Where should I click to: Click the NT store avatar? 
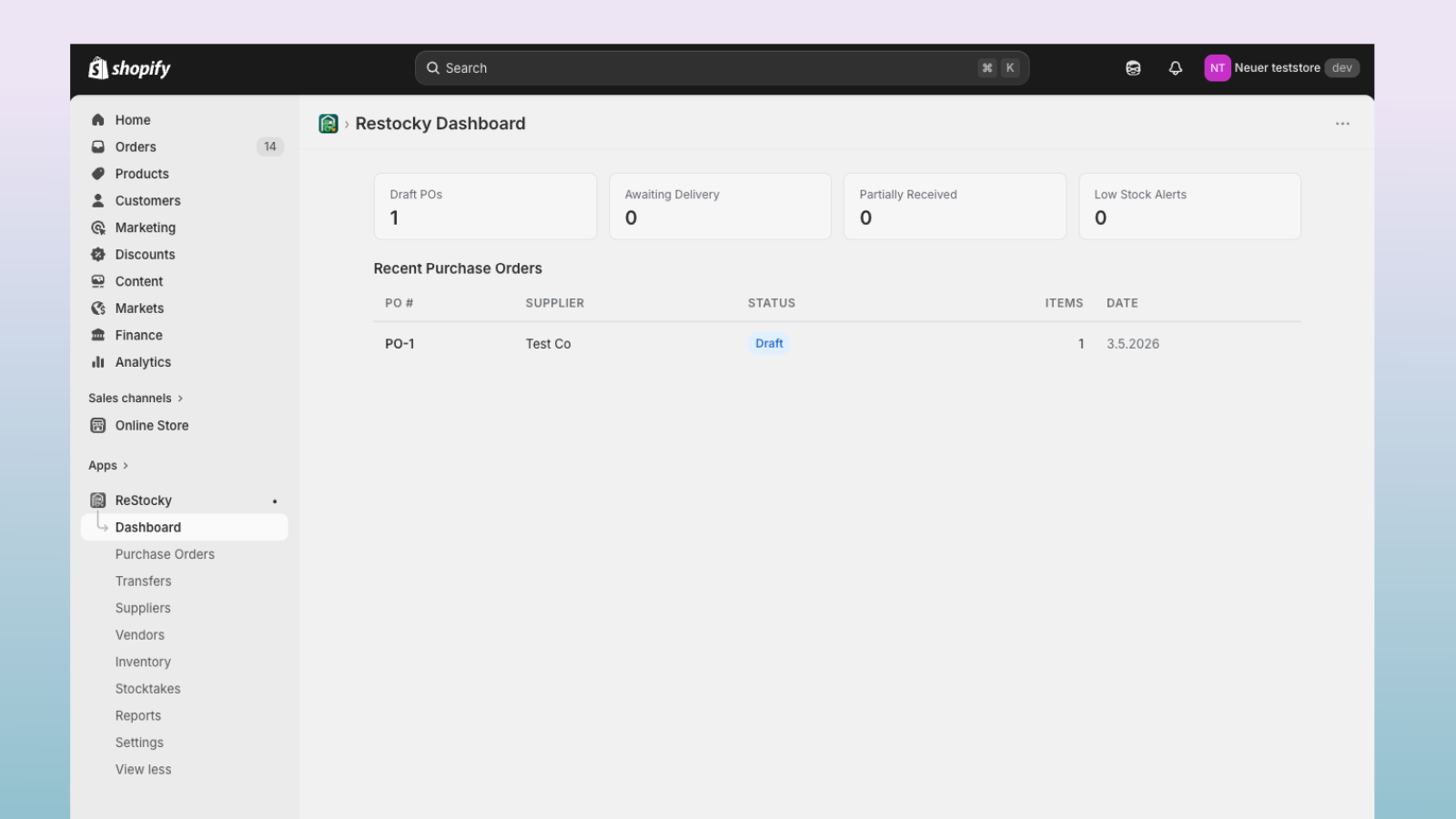pos(1218,68)
